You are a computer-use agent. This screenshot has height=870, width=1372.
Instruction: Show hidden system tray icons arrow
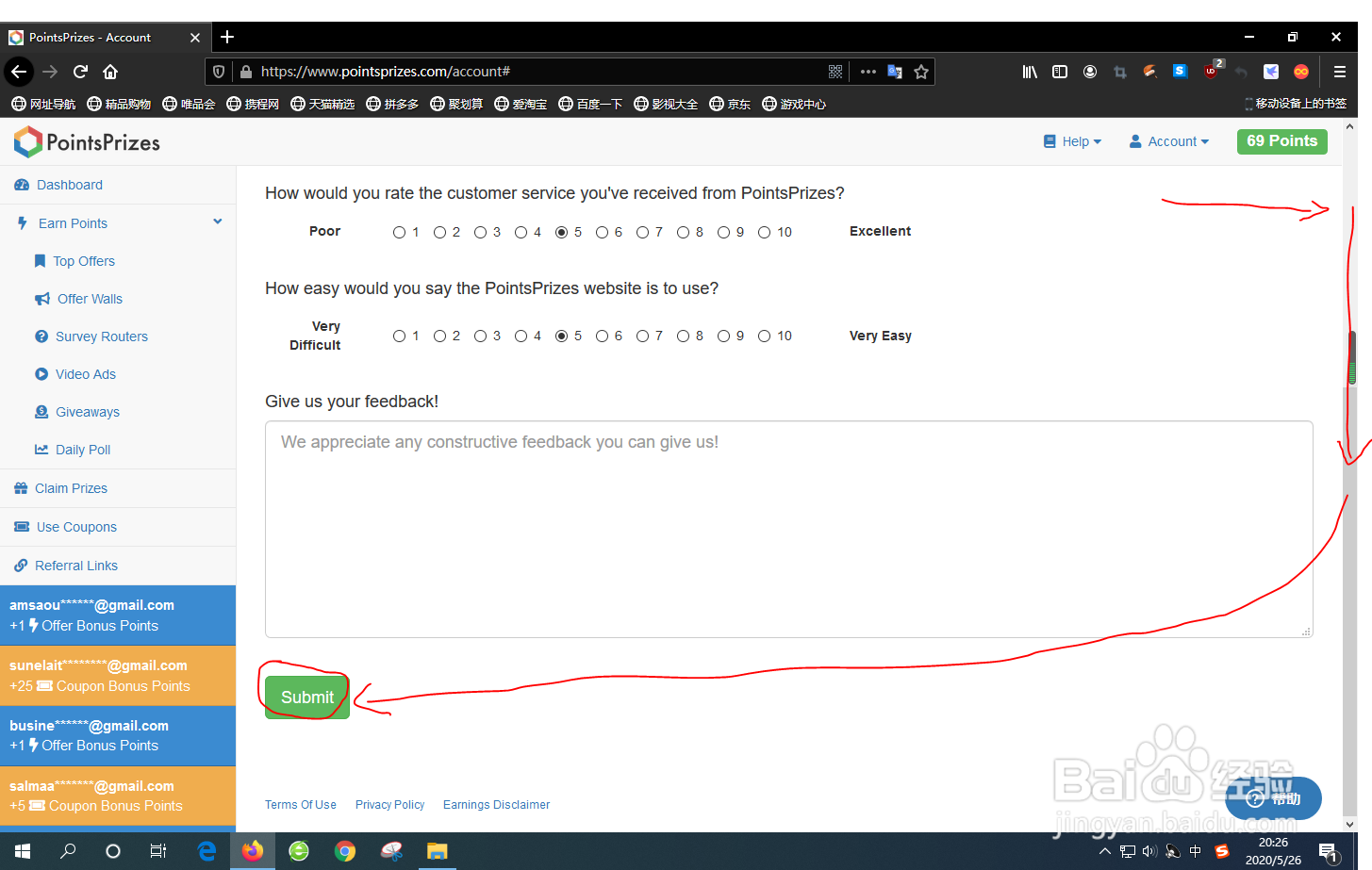(1104, 851)
